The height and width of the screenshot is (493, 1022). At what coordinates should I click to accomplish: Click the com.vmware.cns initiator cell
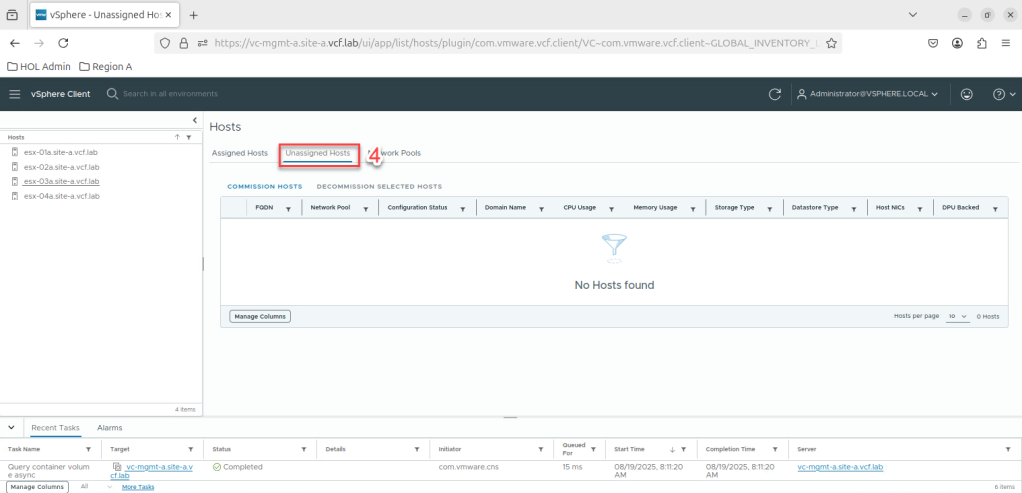click(x=467, y=467)
